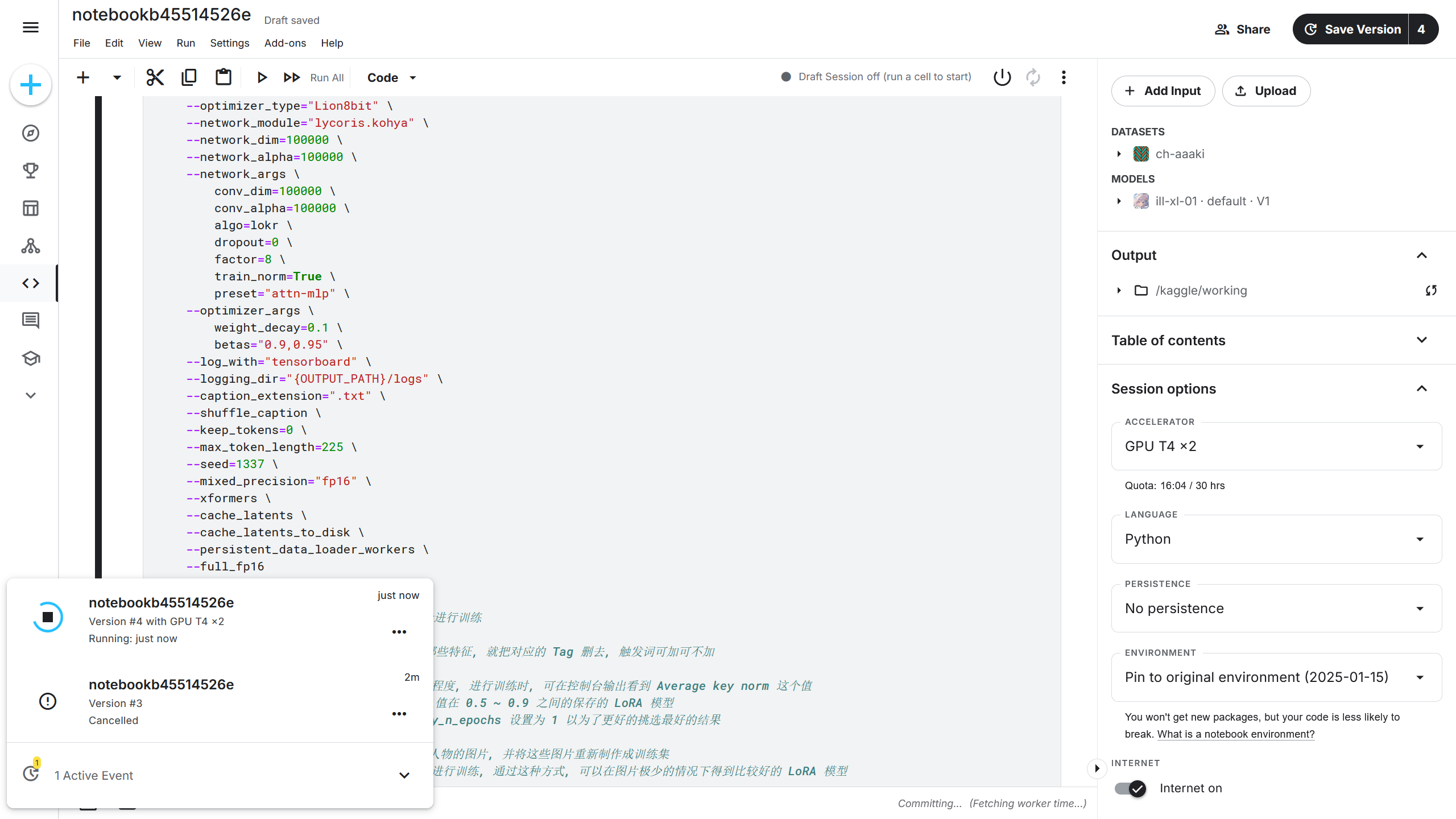
Task: Run the current code cell
Action: click(x=262, y=77)
